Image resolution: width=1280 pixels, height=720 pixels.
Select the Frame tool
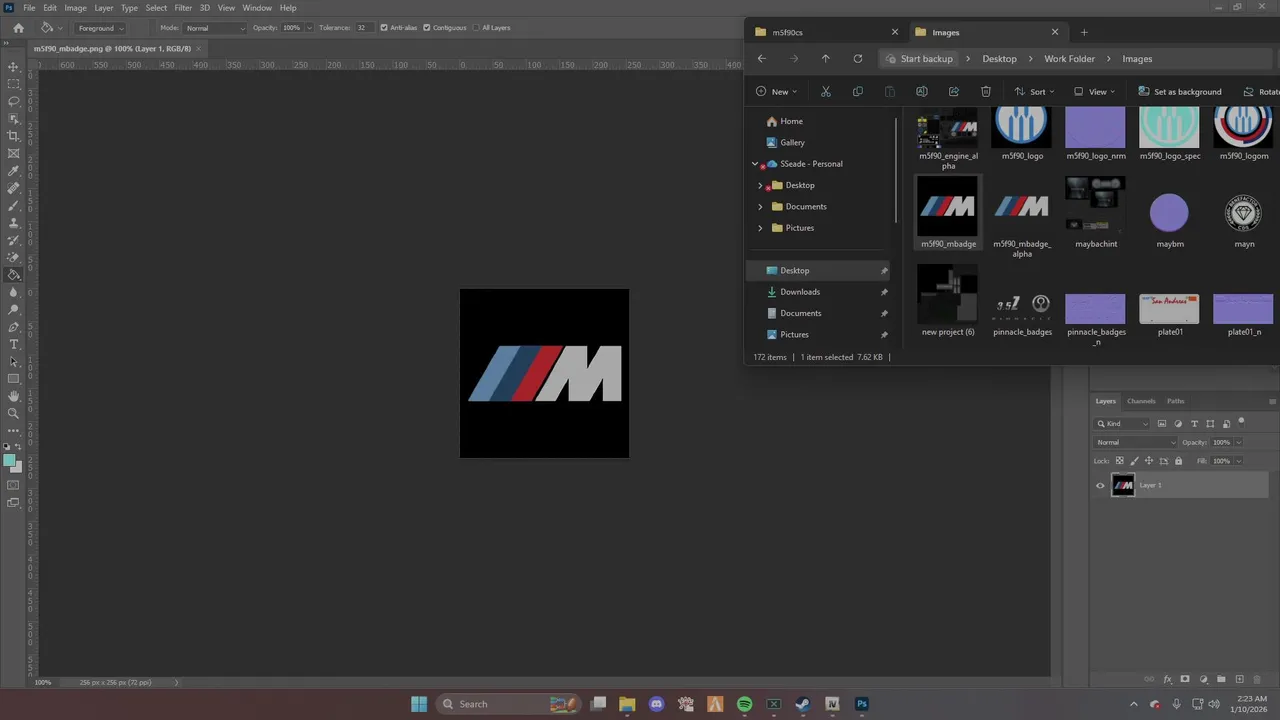[x=13, y=153]
